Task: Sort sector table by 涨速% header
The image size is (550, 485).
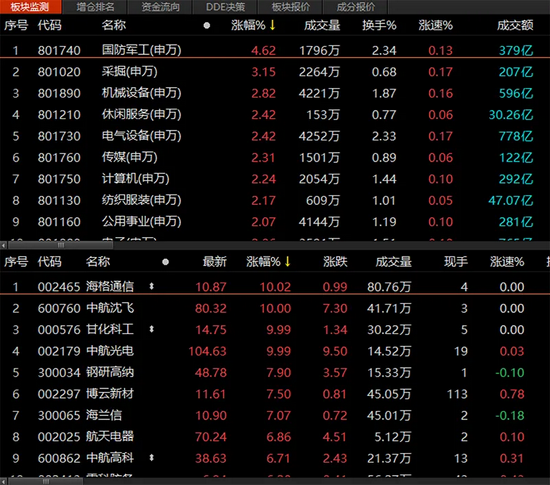Action: click(x=436, y=25)
